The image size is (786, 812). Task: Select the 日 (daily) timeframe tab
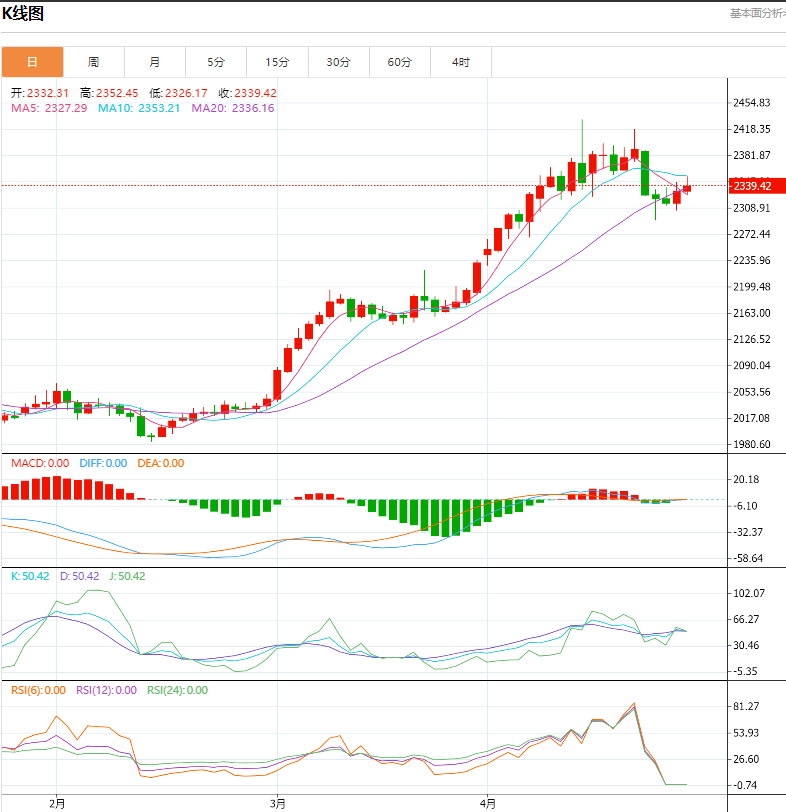point(32,62)
